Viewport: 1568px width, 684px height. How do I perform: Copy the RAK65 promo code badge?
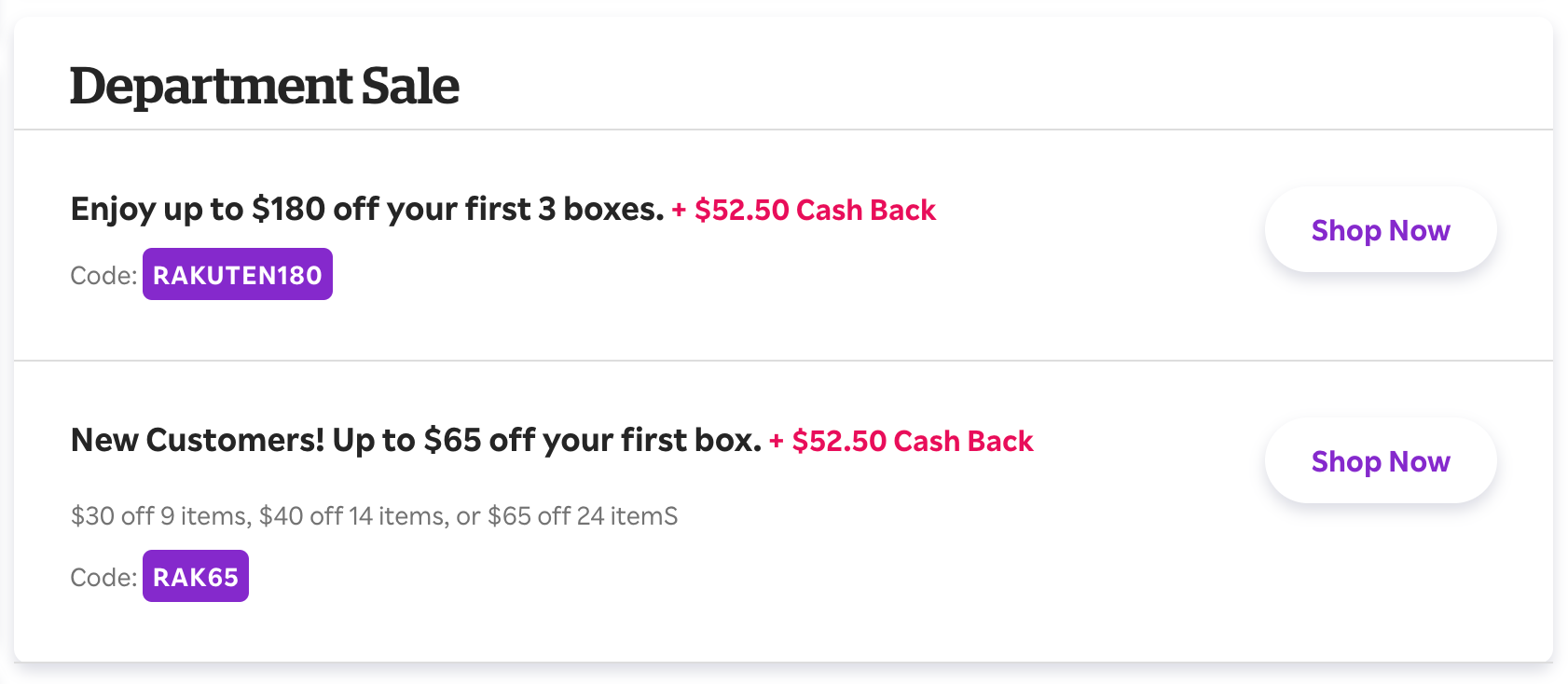click(195, 577)
